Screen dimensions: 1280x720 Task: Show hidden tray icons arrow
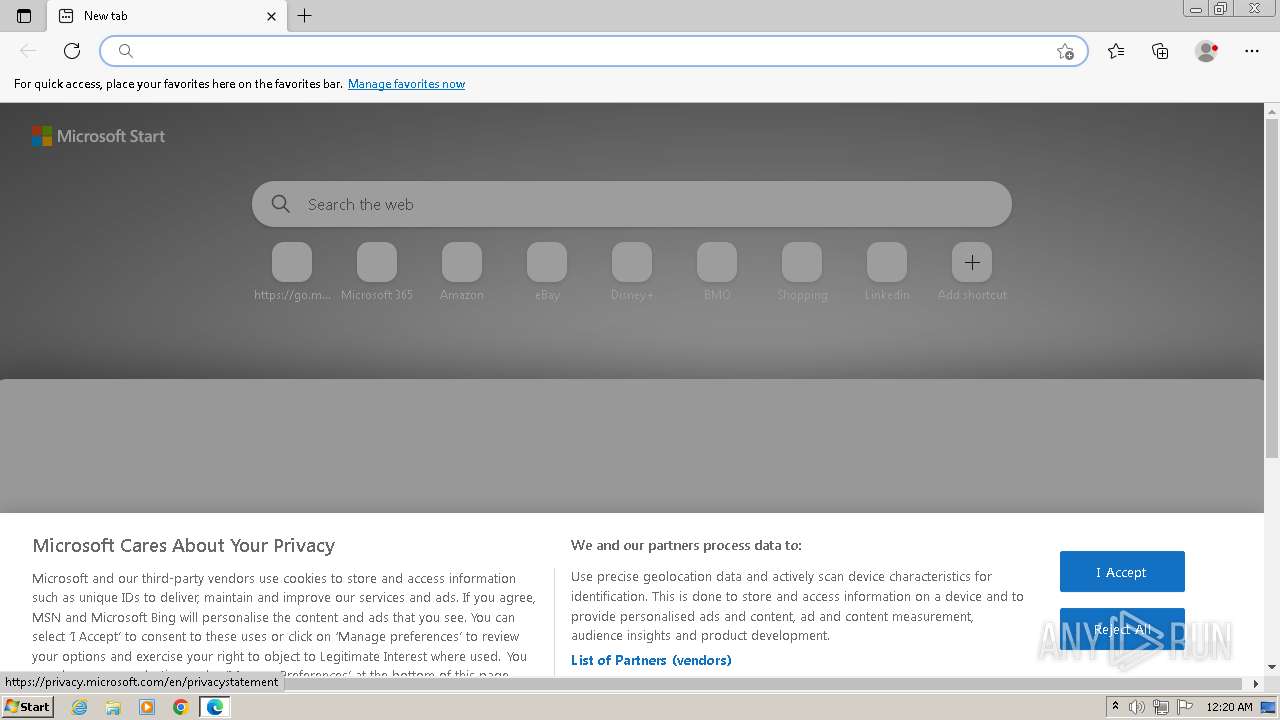1116,707
